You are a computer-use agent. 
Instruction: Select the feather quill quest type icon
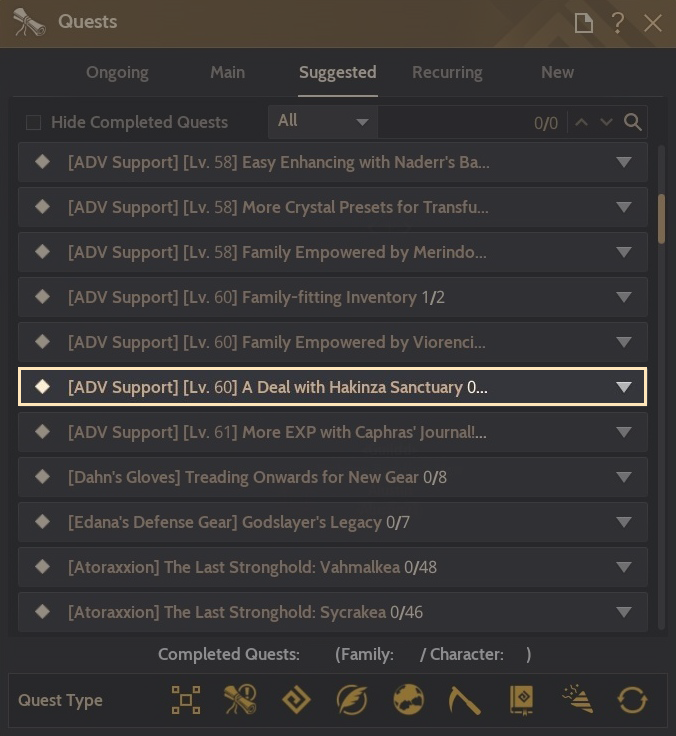pos(352,700)
